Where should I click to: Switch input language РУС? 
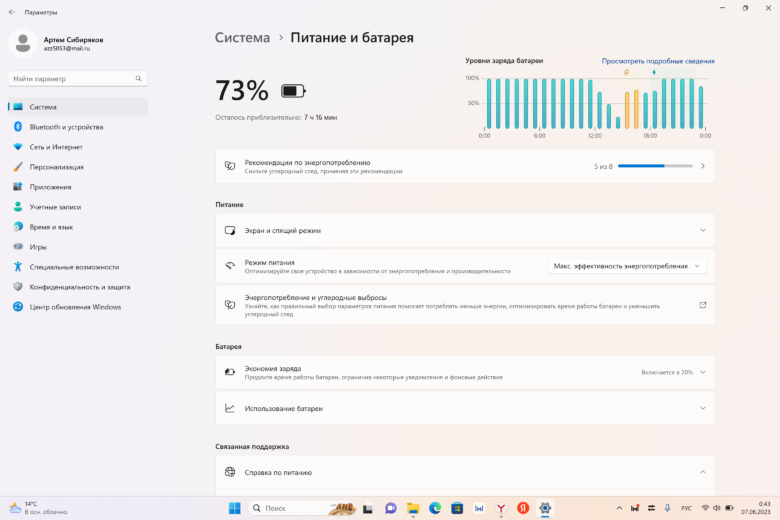686,508
